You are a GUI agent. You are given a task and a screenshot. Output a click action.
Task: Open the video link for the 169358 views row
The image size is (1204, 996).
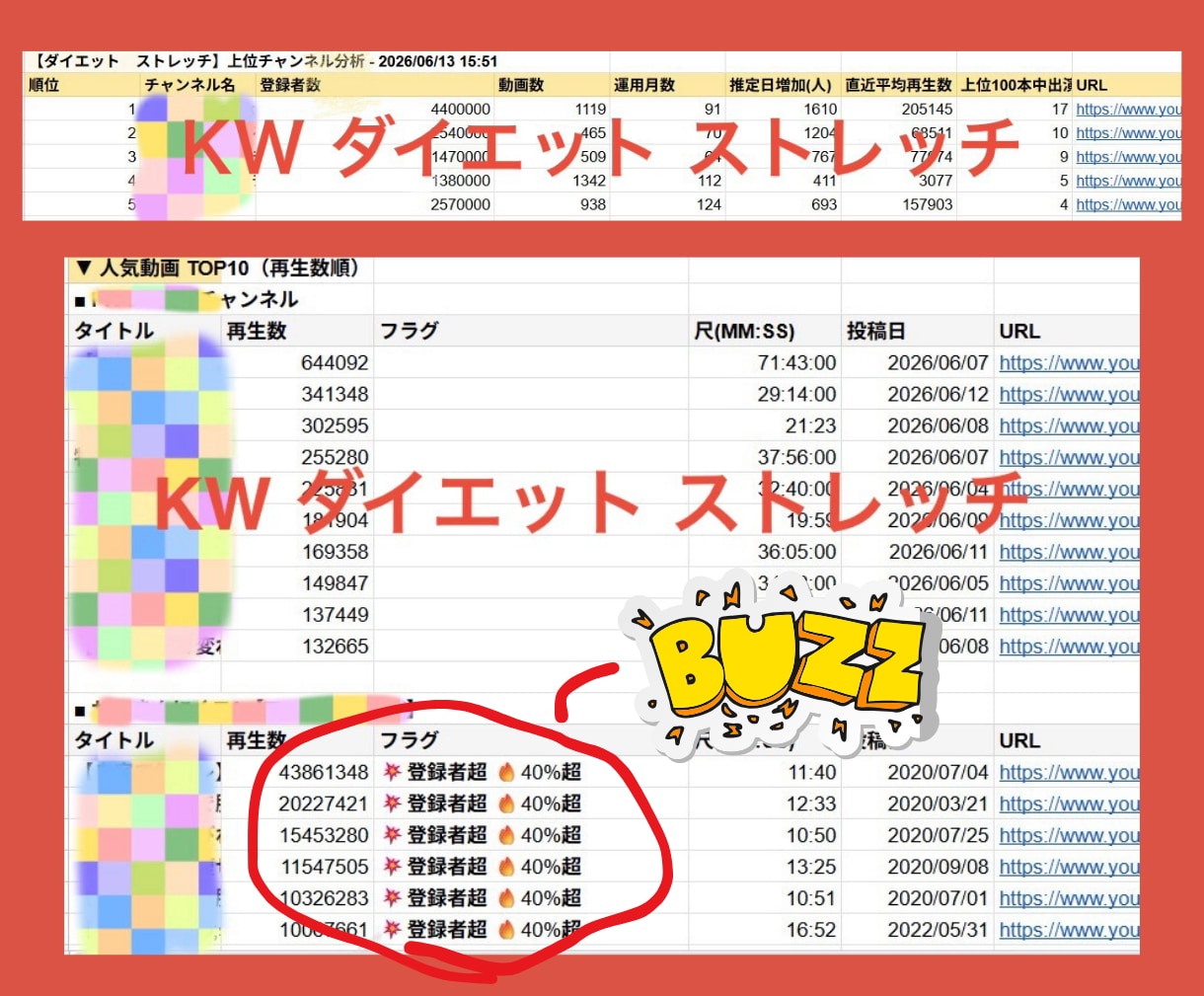[x=1069, y=553]
